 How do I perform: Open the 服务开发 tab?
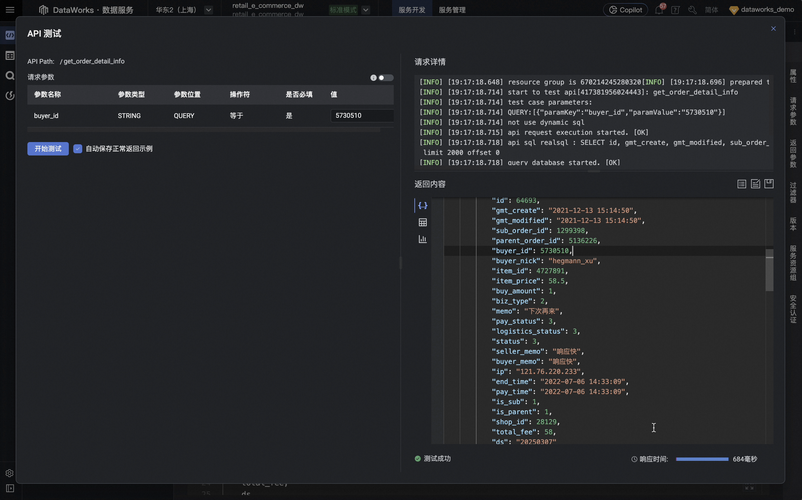411,10
